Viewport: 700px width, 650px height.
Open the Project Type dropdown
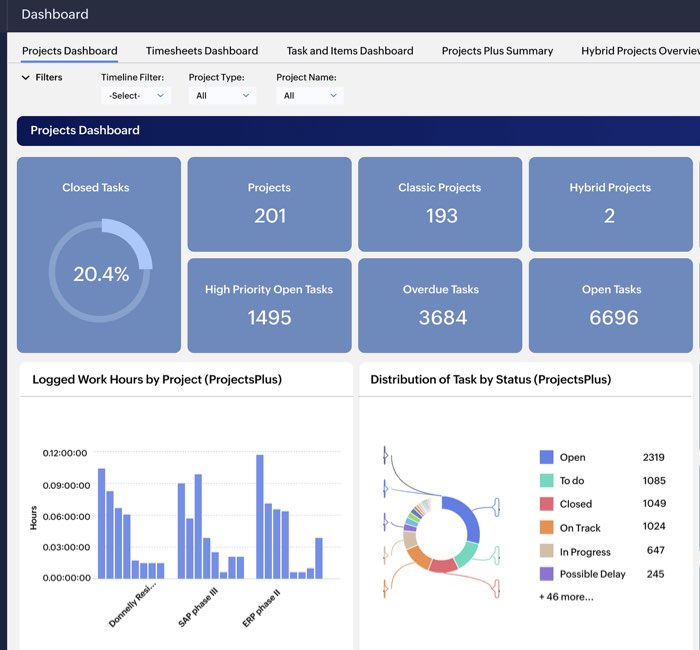[x=222, y=96]
